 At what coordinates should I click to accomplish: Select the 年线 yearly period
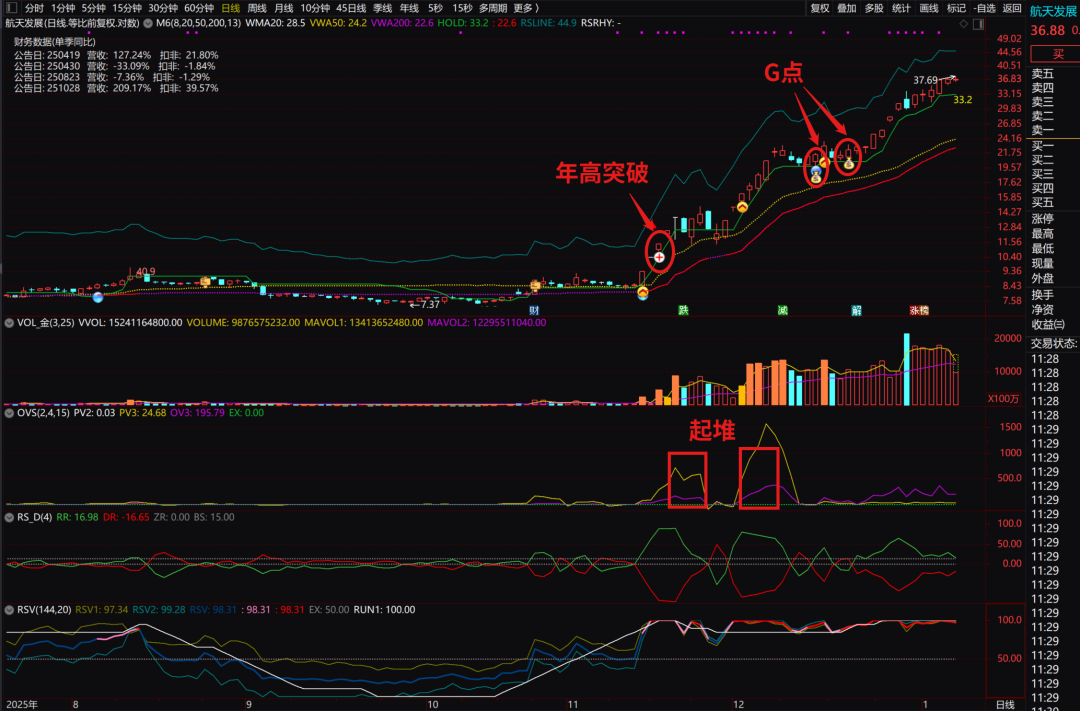(409, 8)
